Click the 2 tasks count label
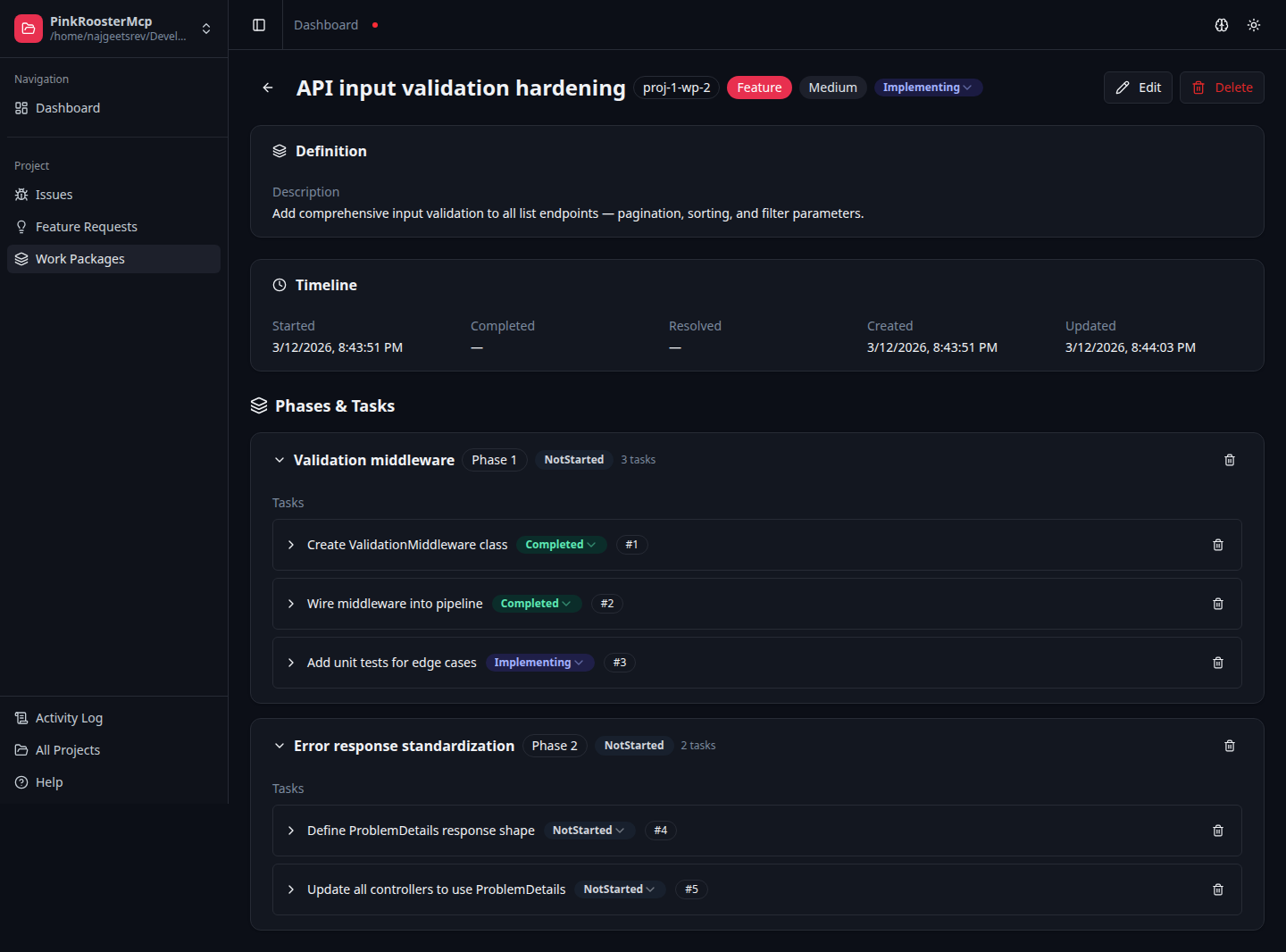 click(698, 746)
